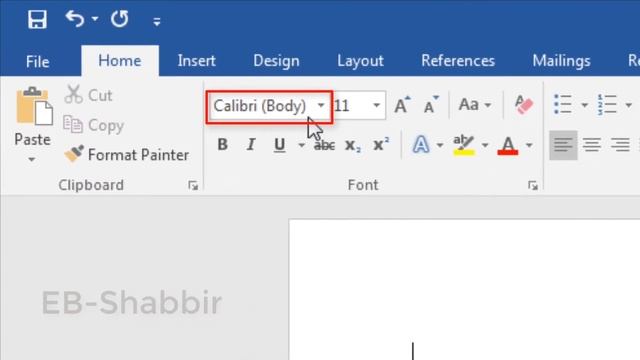
Task: Toggle Underline formatting
Action: [280, 145]
